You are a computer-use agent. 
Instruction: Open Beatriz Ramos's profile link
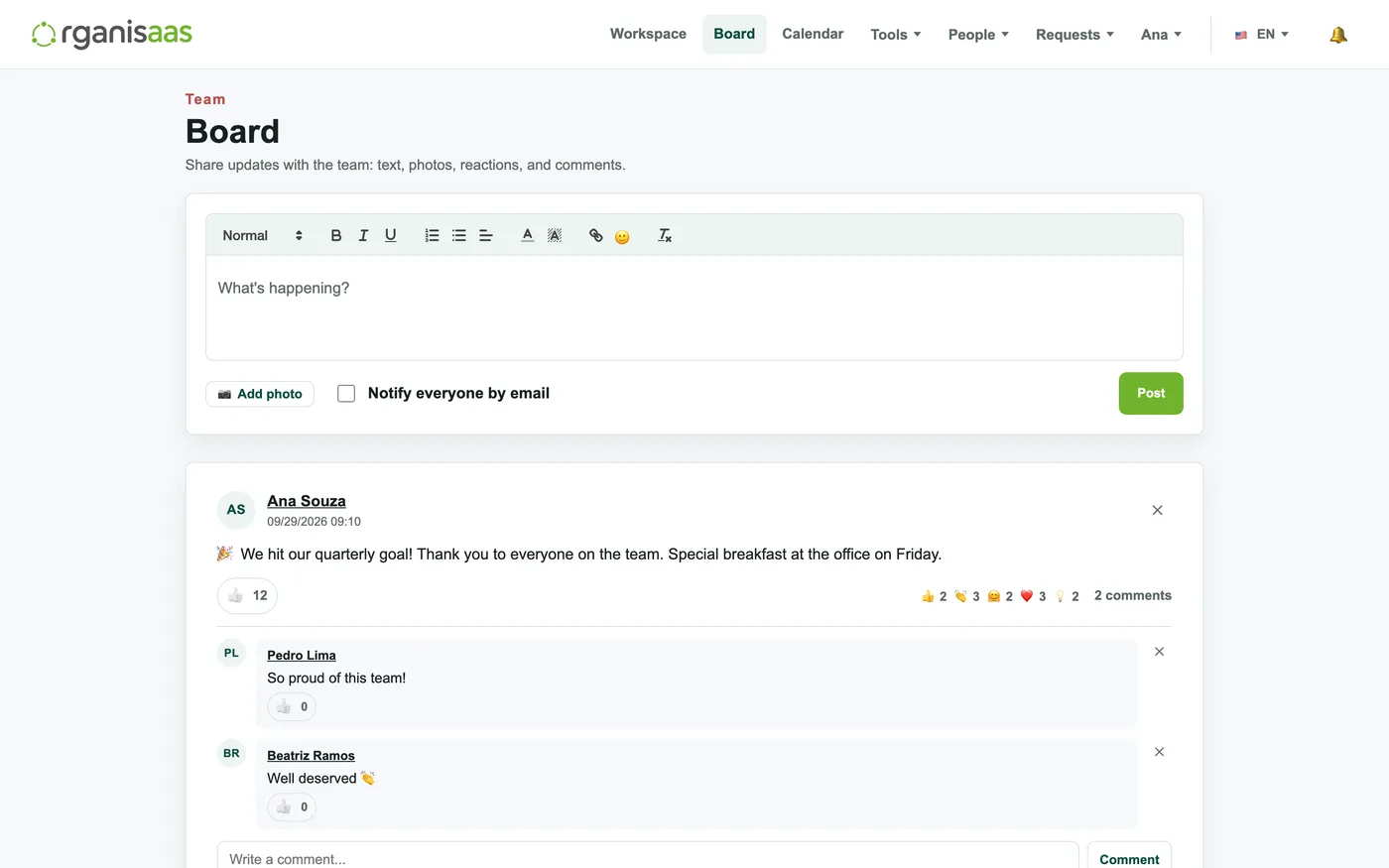coord(311,756)
